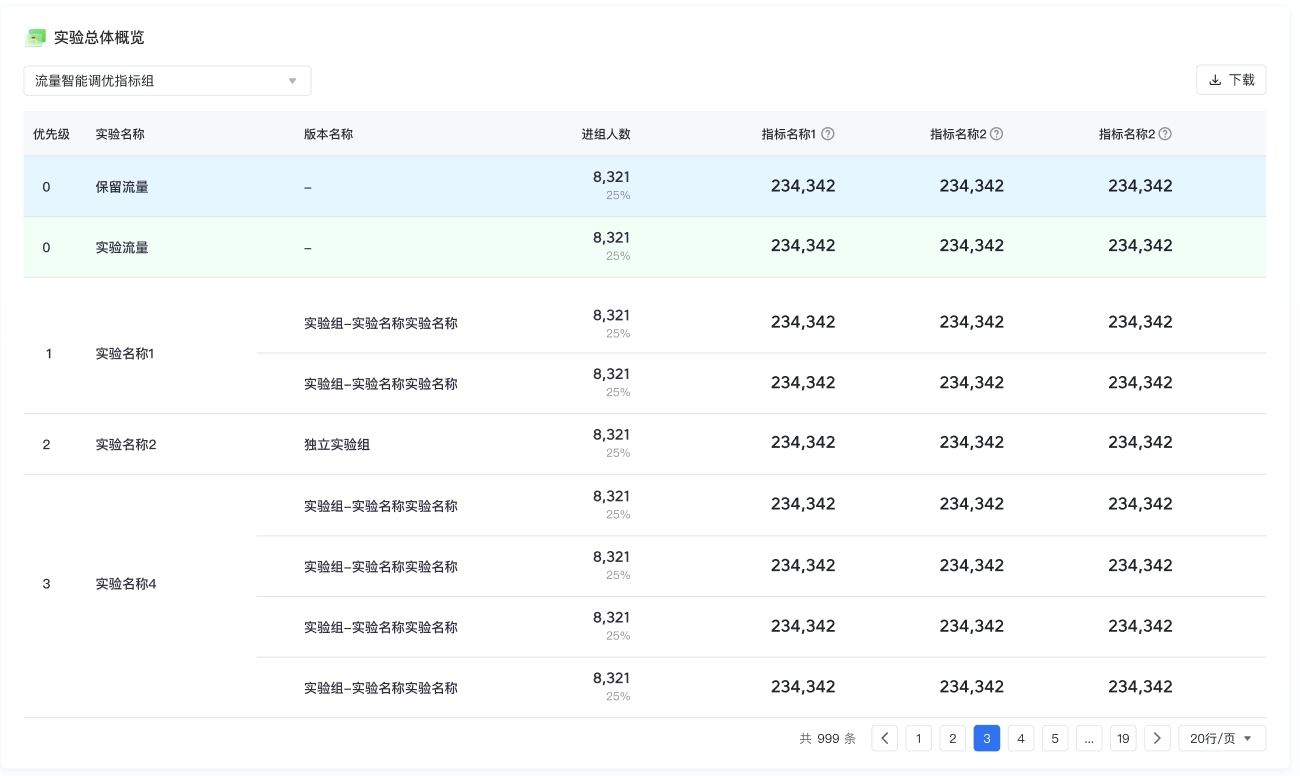Click priority 3 cell of 实验名称4
Screen dimensions: 1300x776
pos(46,584)
